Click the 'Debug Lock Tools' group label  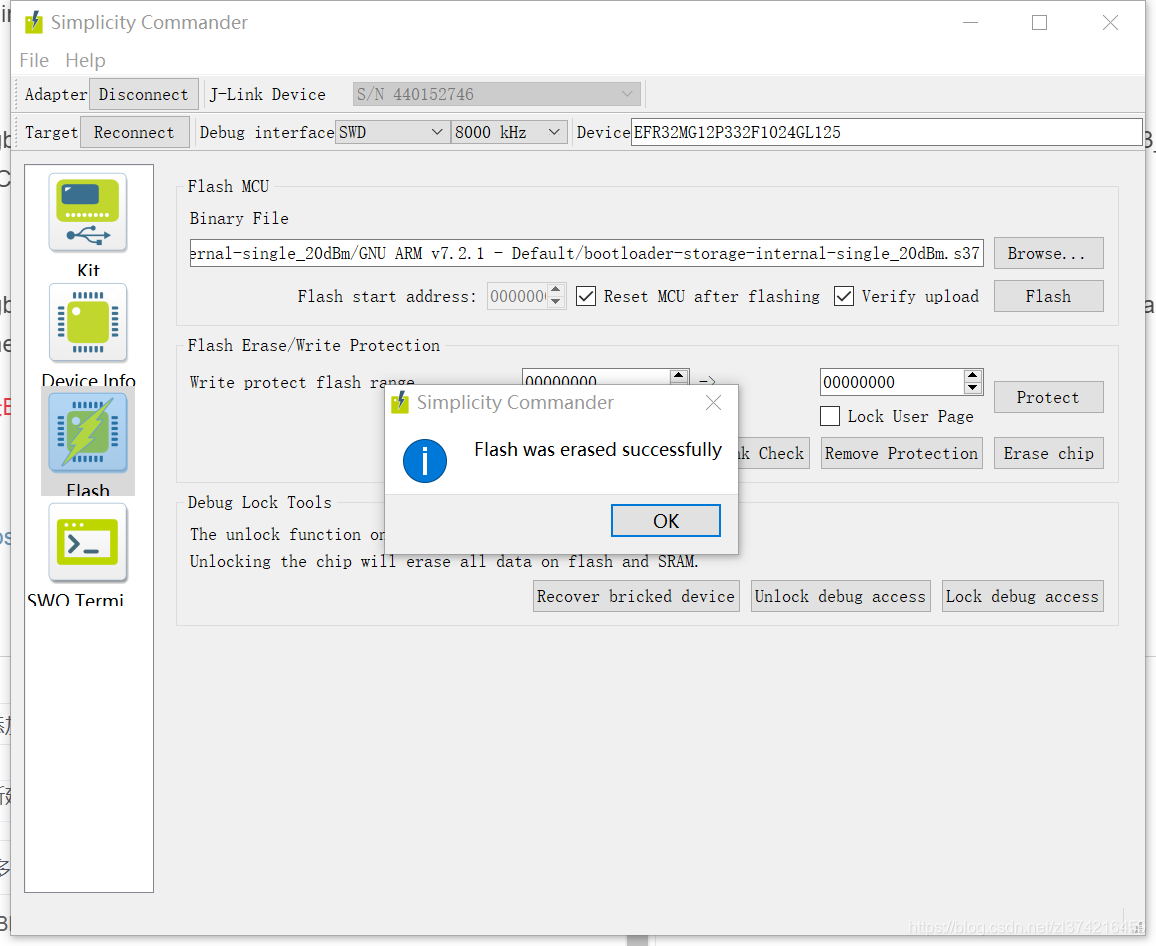click(260, 503)
